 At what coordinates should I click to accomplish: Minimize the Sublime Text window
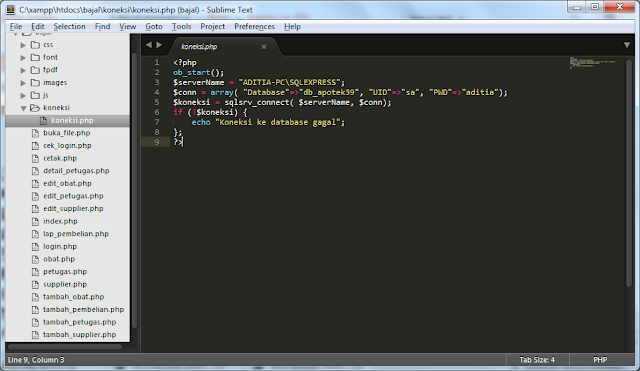click(577, 7)
